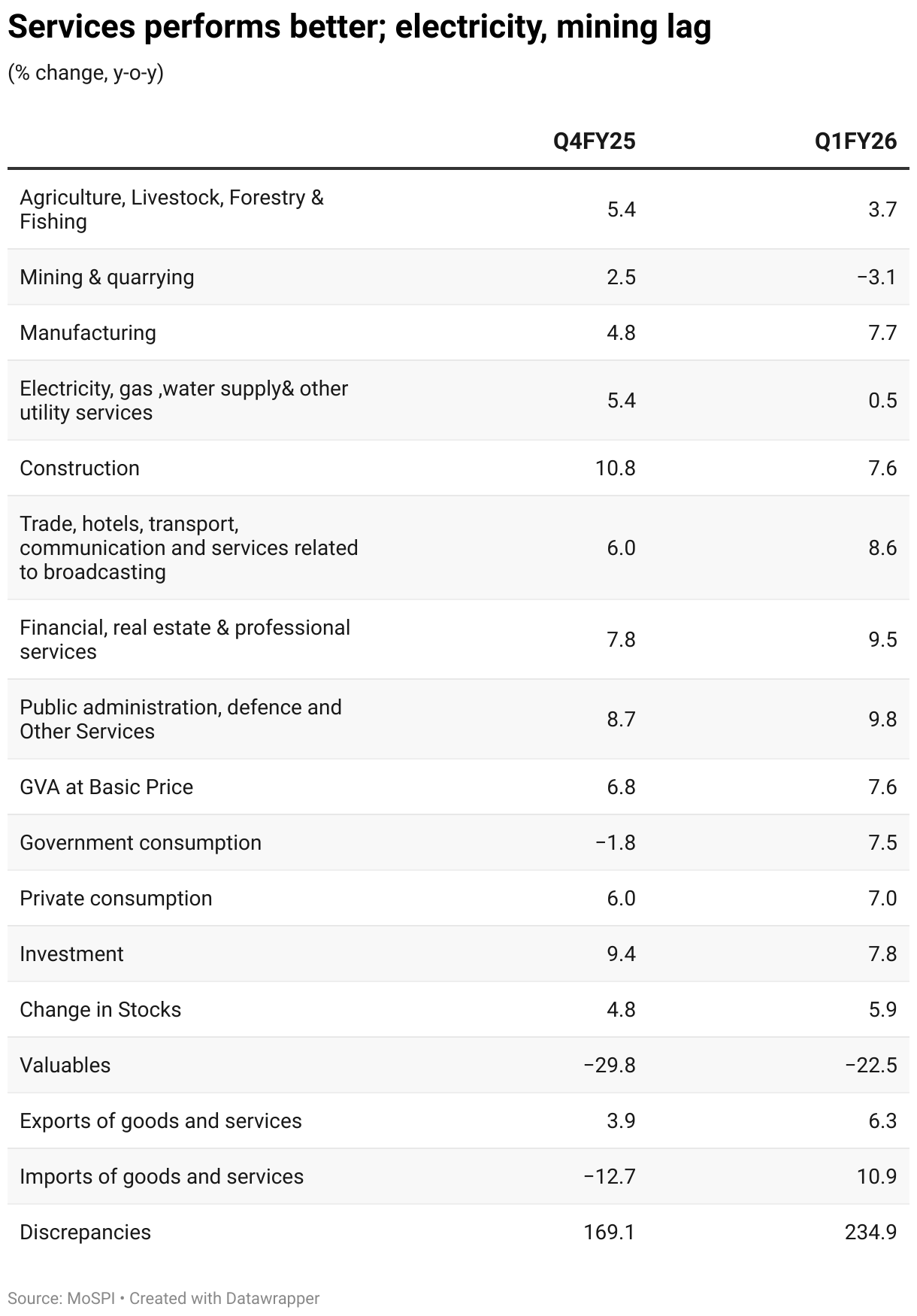
Task: Select the % change y-o-y subtitle
Action: pyautogui.click(x=86, y=73)
